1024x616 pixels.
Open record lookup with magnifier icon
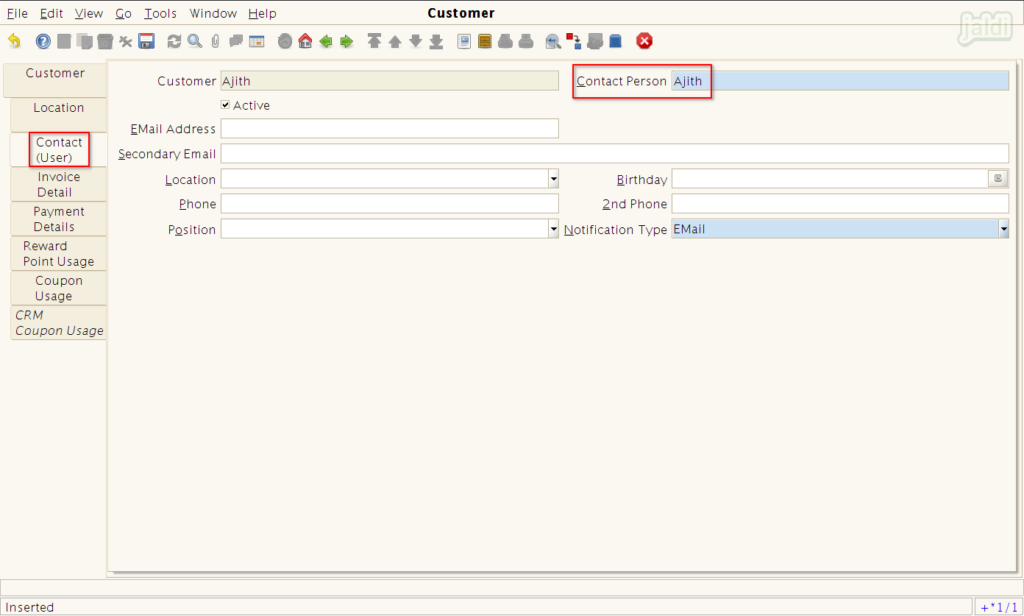(195, 41)
